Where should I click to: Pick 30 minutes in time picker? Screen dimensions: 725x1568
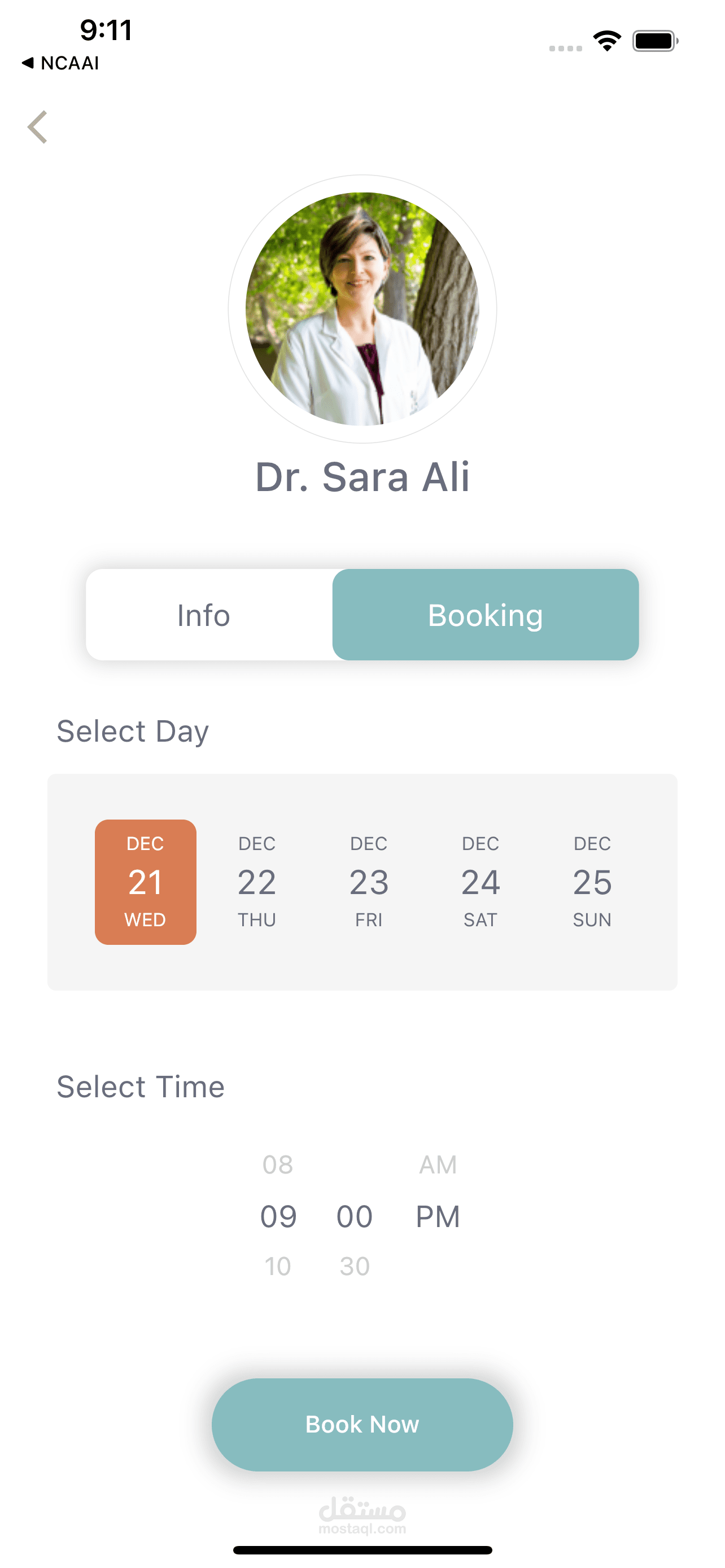(x=354, y=1266)
